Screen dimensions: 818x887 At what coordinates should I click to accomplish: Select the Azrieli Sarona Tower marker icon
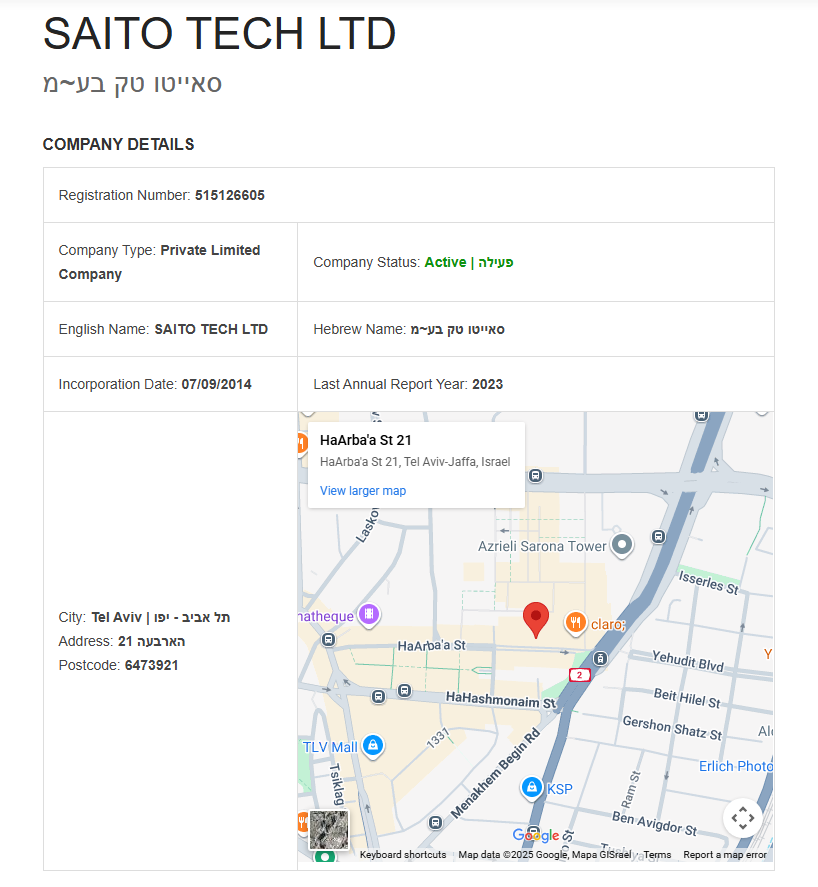[x=622, y=545]
